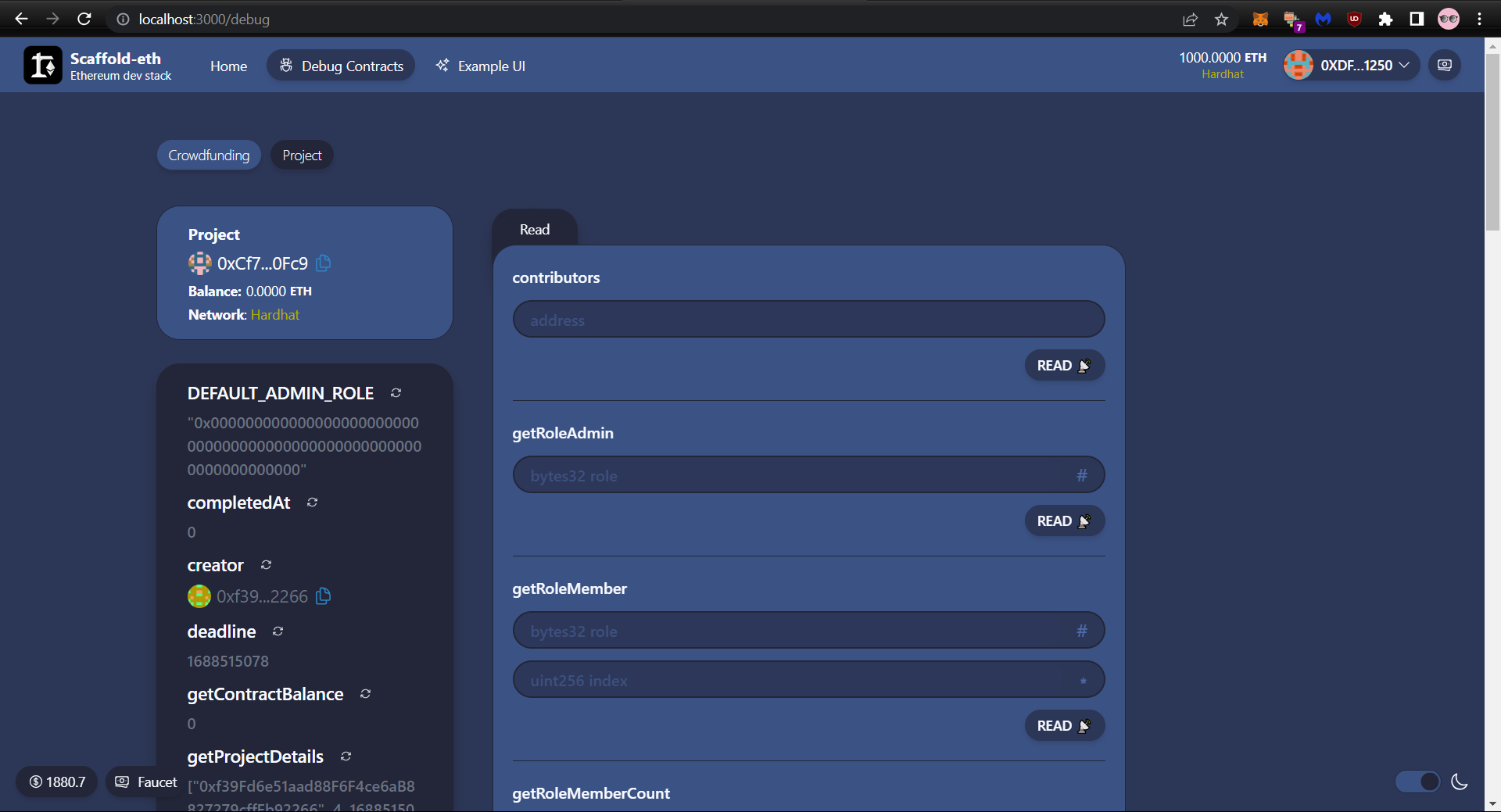
Task: Toggle multiplier on uint256 index field
Action: coord(1084,680)
